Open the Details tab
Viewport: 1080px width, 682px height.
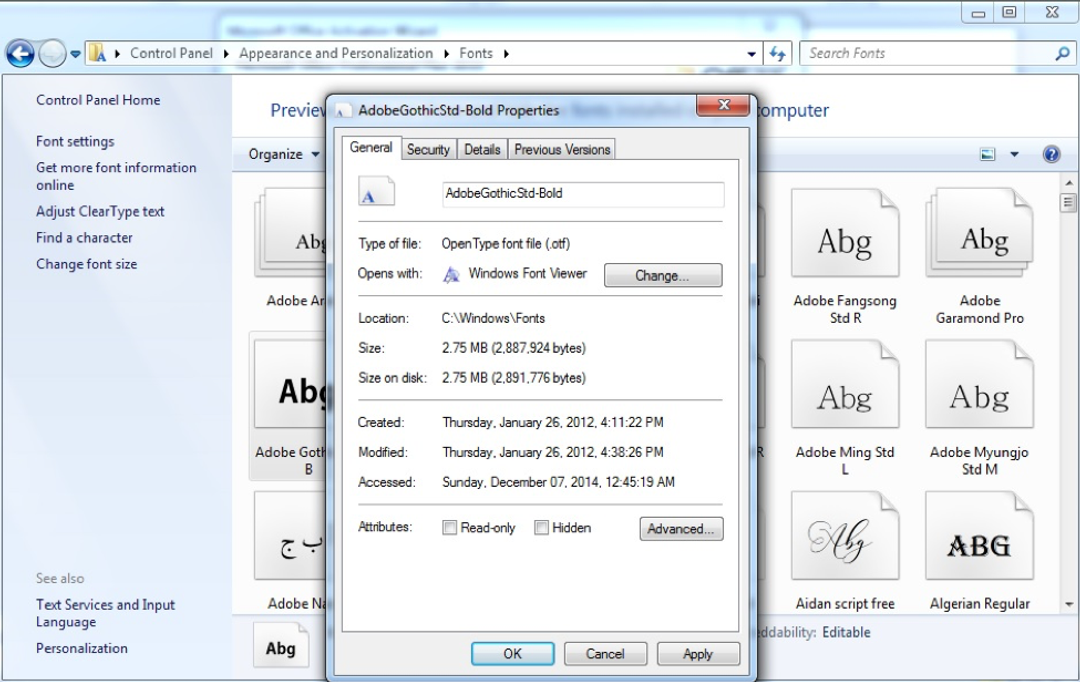point(482,149)
